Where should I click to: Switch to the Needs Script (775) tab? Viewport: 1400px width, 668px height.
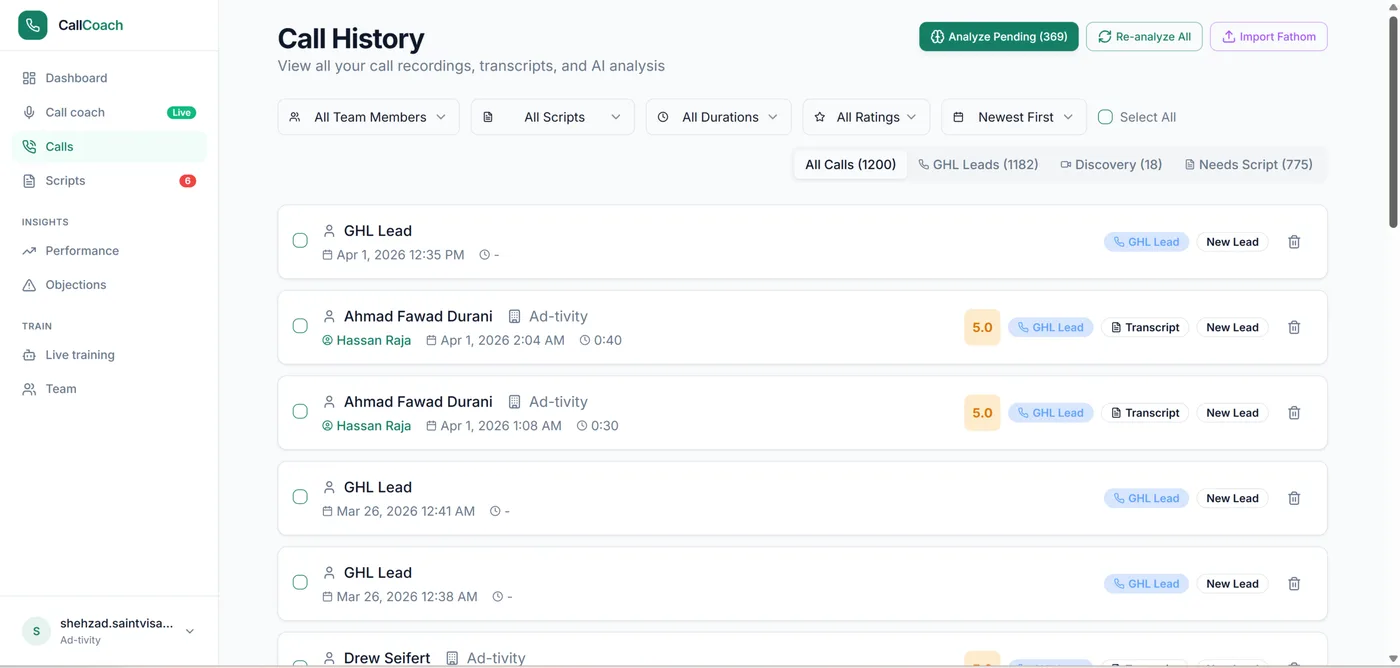click(1249, 165)
